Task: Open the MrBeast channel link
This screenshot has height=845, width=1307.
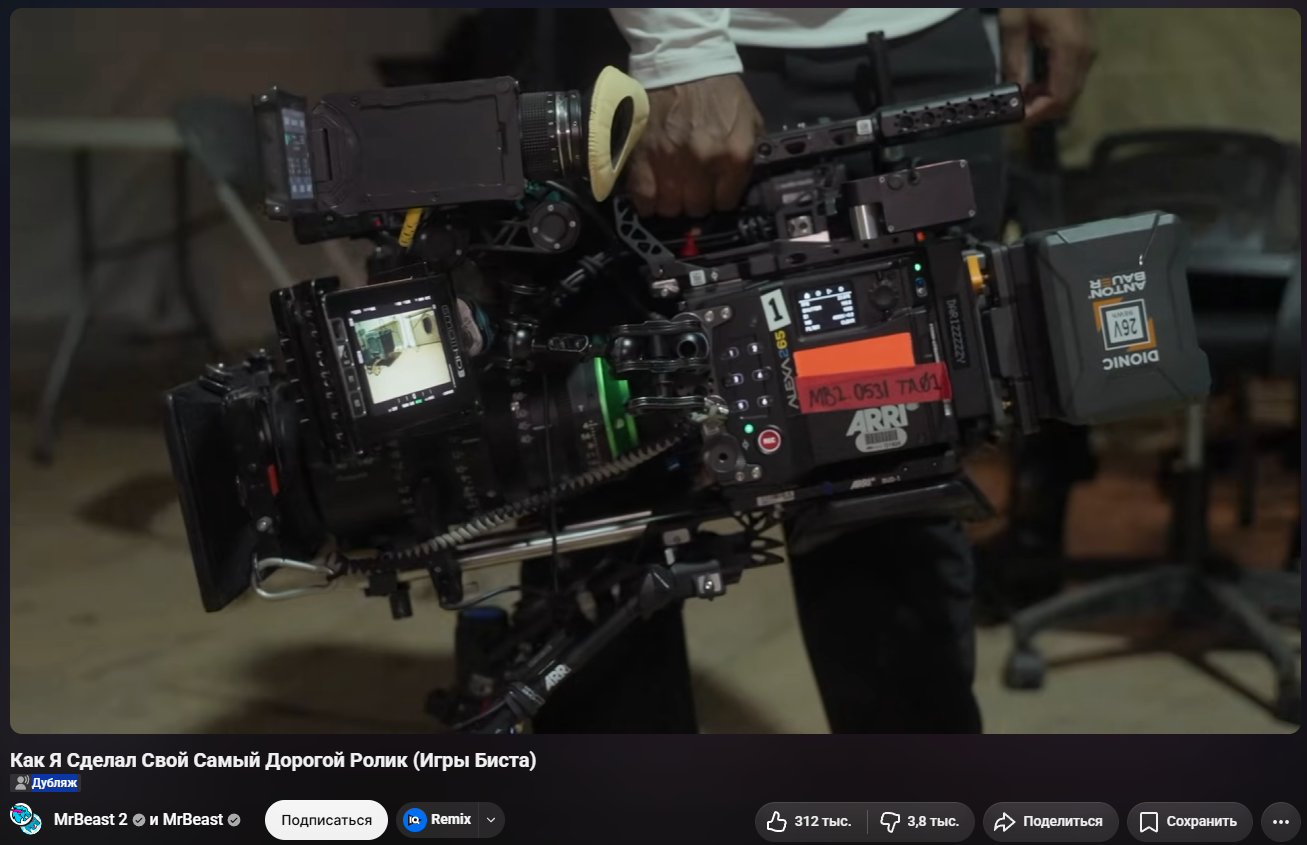Action: pyautogui.click(x=193, y=820)
